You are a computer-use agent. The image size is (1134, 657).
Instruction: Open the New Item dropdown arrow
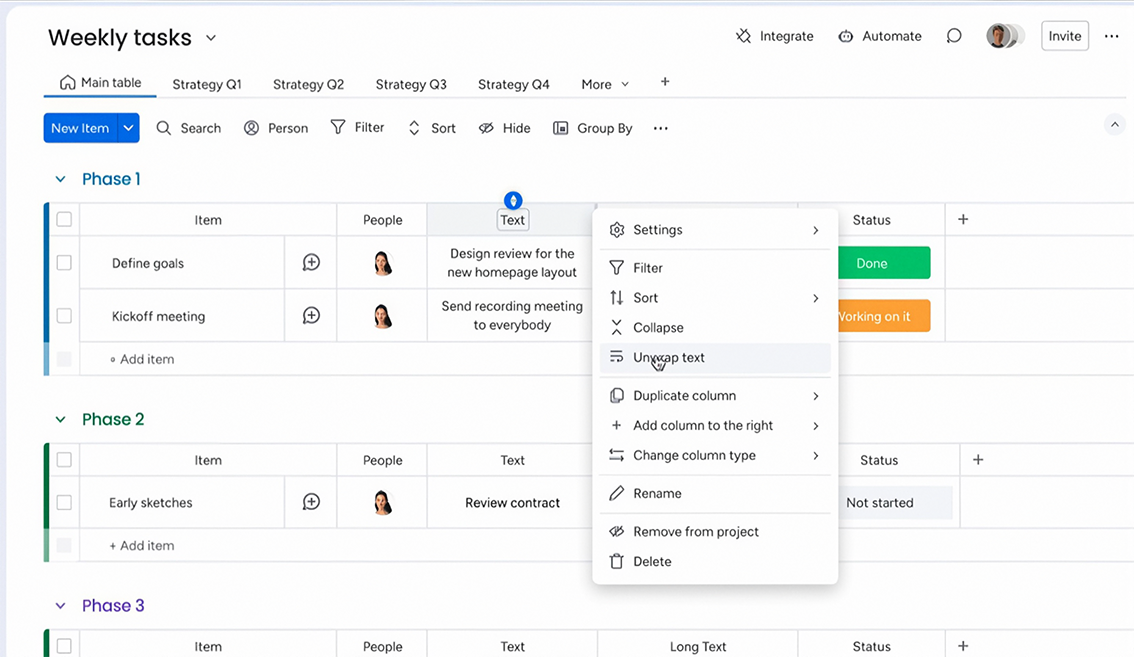129,128
